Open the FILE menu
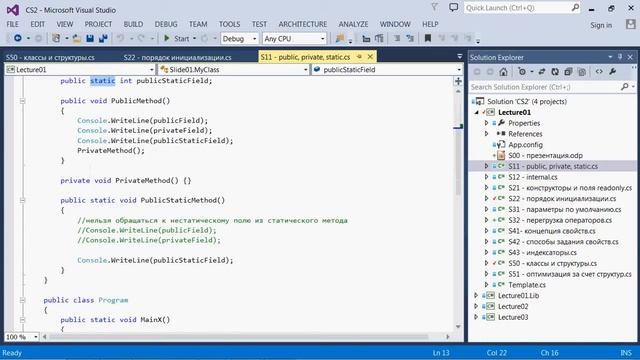640x360 pixels. point(13,24)
